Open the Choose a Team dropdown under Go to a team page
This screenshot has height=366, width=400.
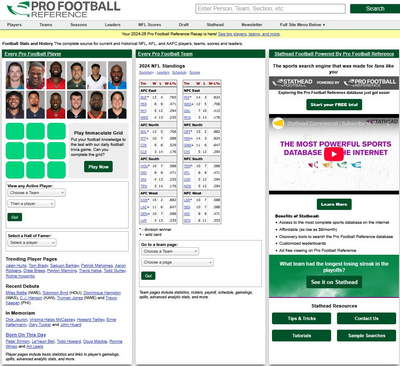coord(170,251)
